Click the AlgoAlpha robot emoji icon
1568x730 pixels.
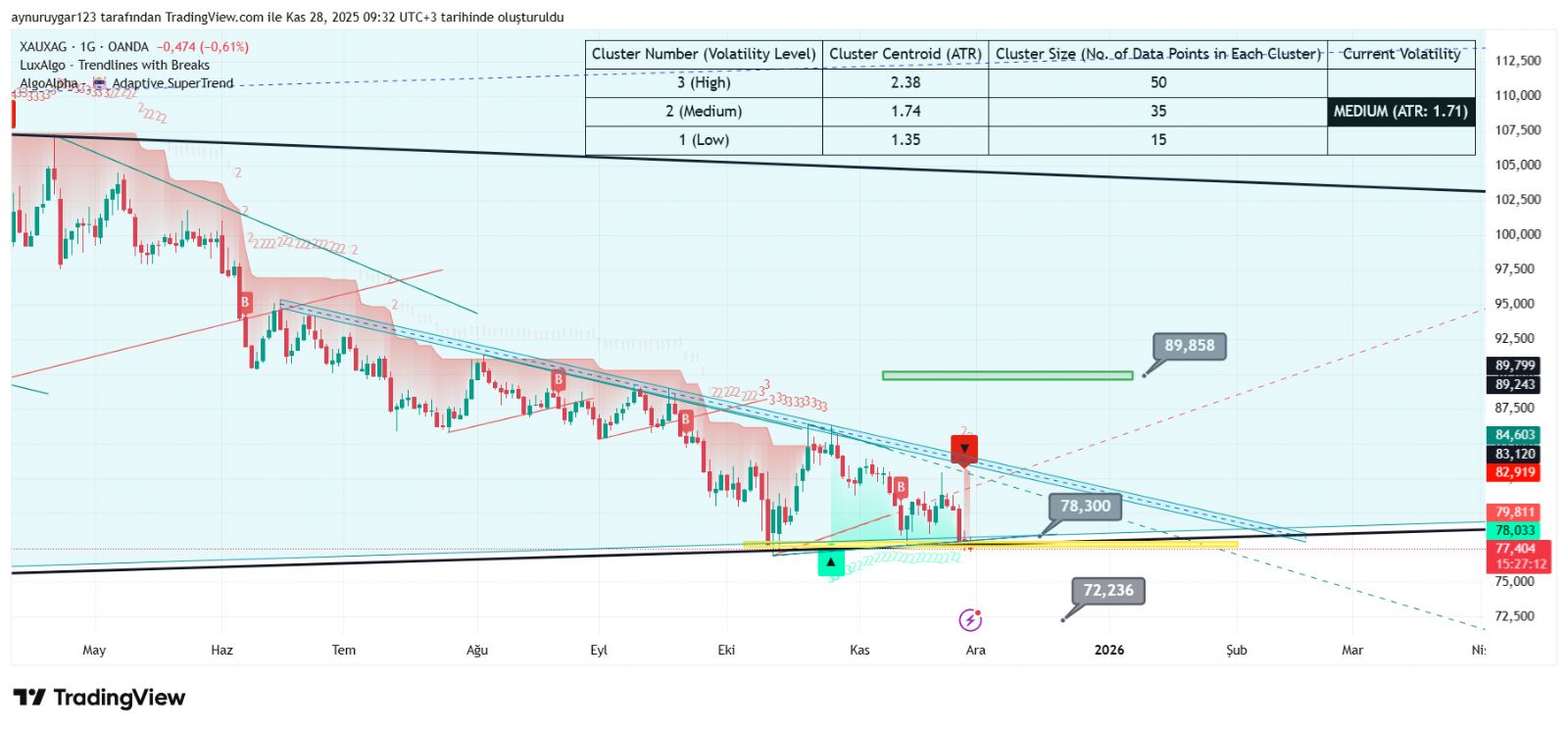coord(99,83)
